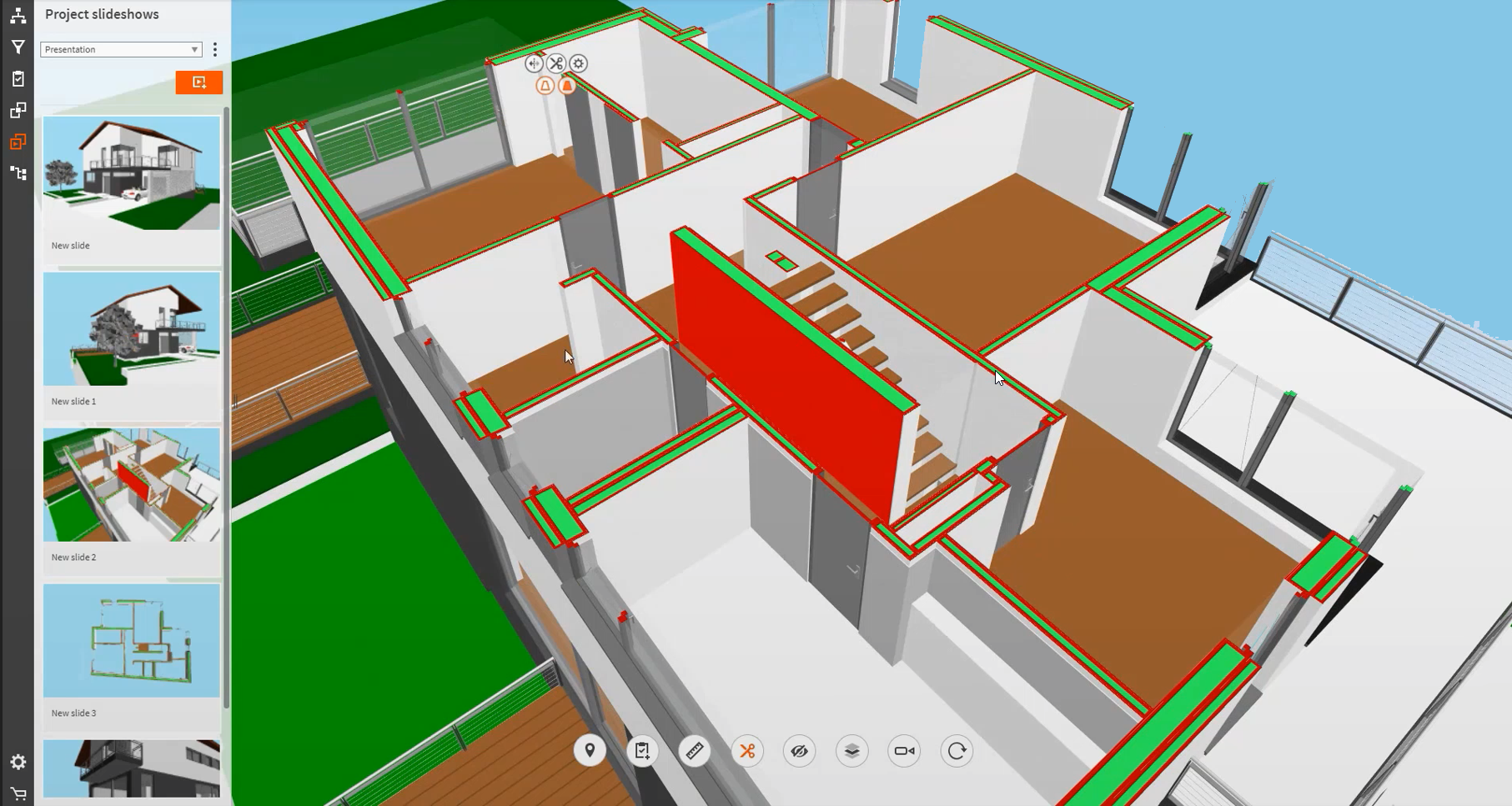
Task: Open the three-dot slideshow options menu
Action: click(215, 50)
